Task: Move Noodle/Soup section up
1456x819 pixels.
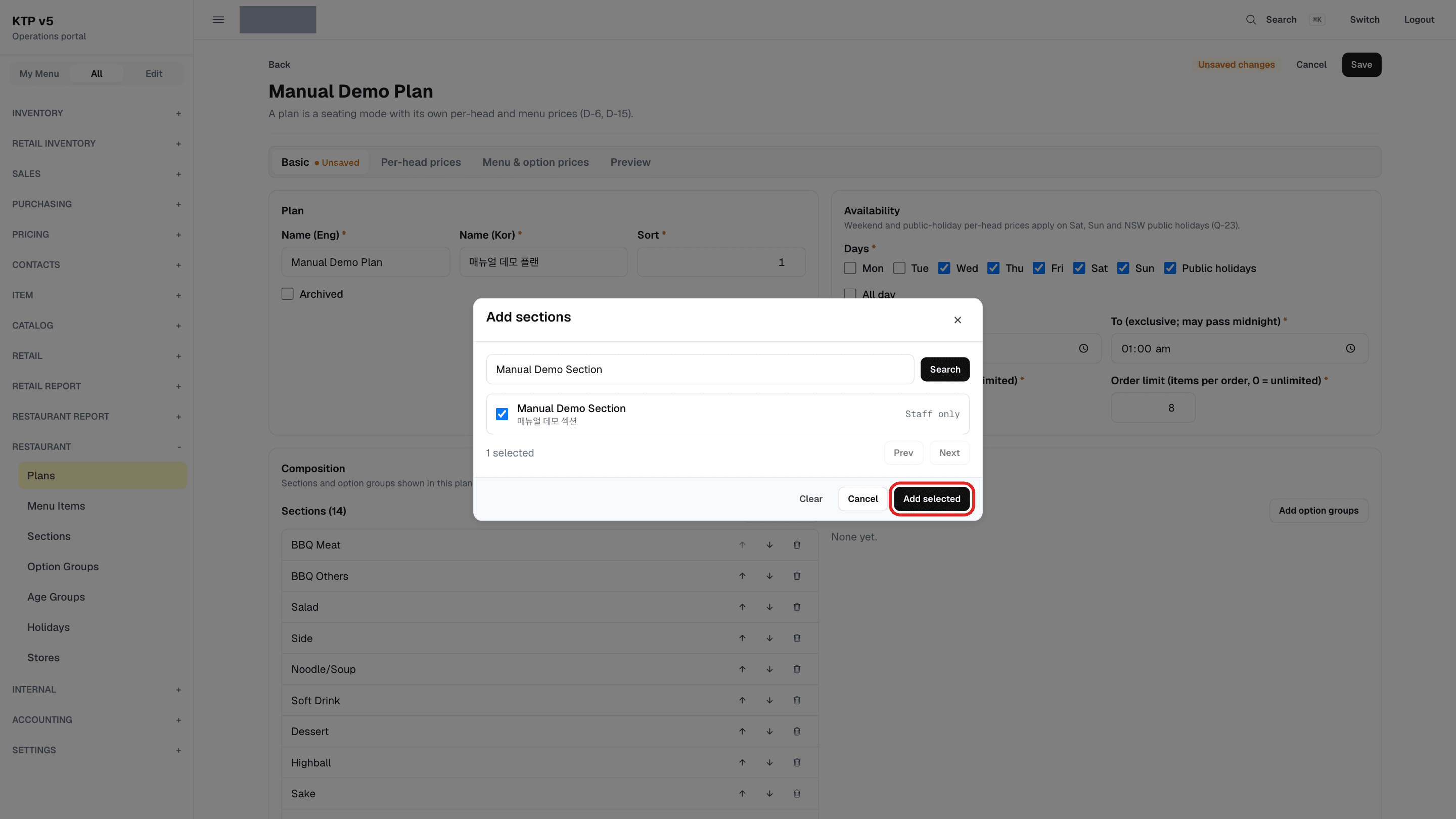Action: point(742,669)
